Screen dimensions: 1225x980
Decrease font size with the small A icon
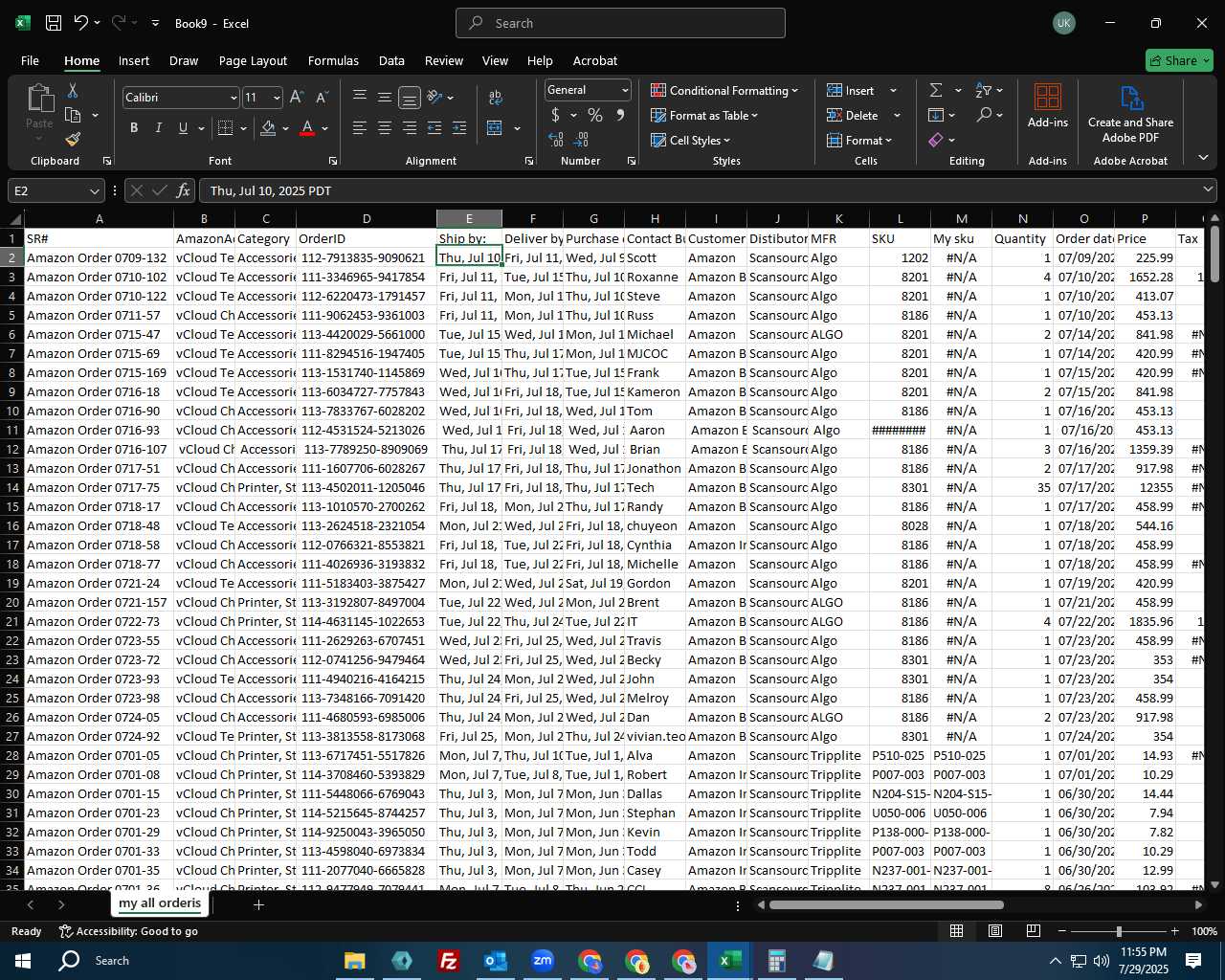pyautogui.click(x=322, y=98)
